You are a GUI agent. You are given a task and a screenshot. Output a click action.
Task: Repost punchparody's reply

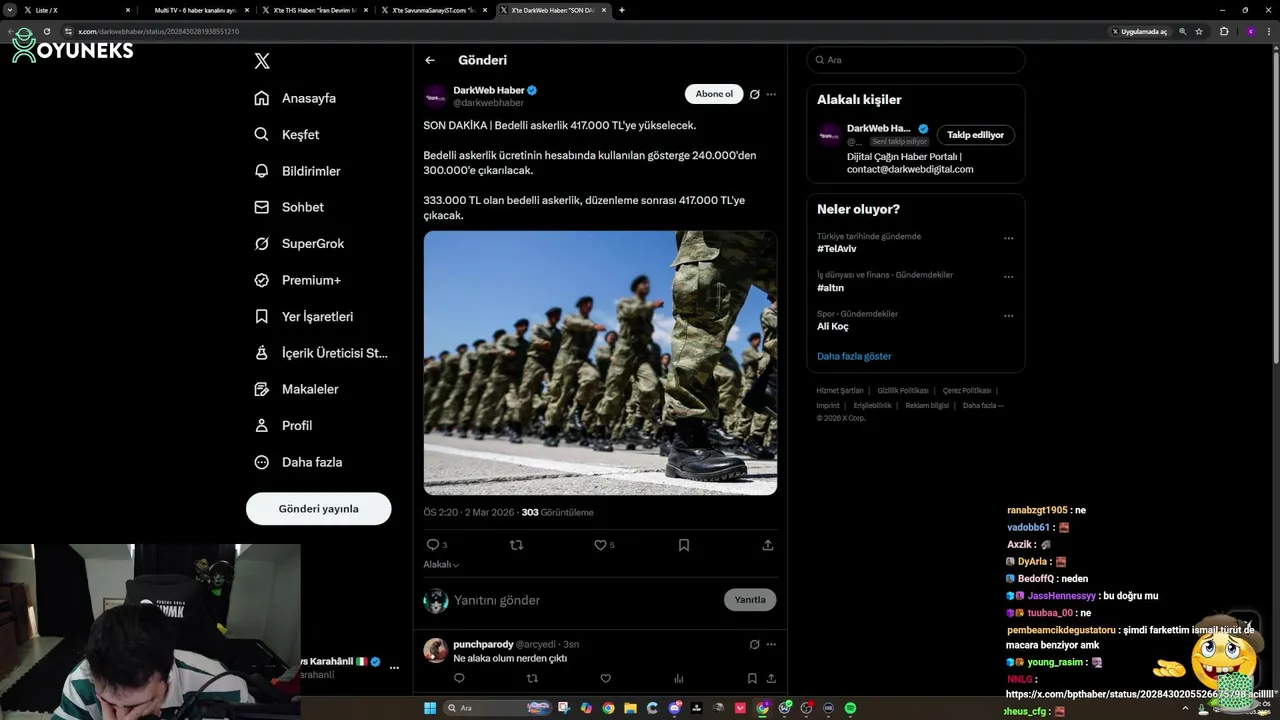pos(532,678)
